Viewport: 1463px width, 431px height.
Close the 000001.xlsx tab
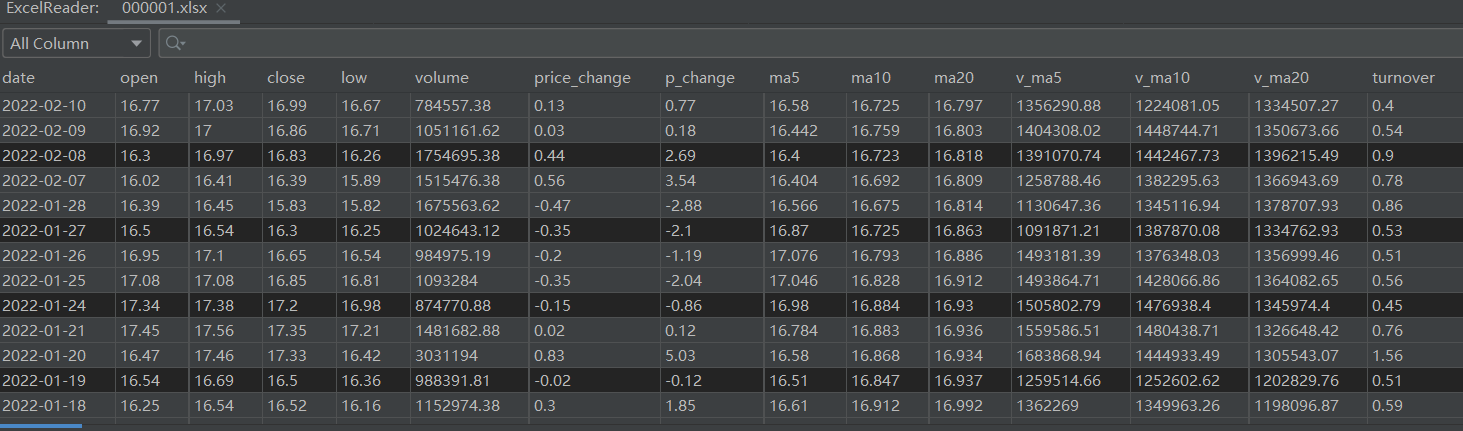tap(221, 8)
